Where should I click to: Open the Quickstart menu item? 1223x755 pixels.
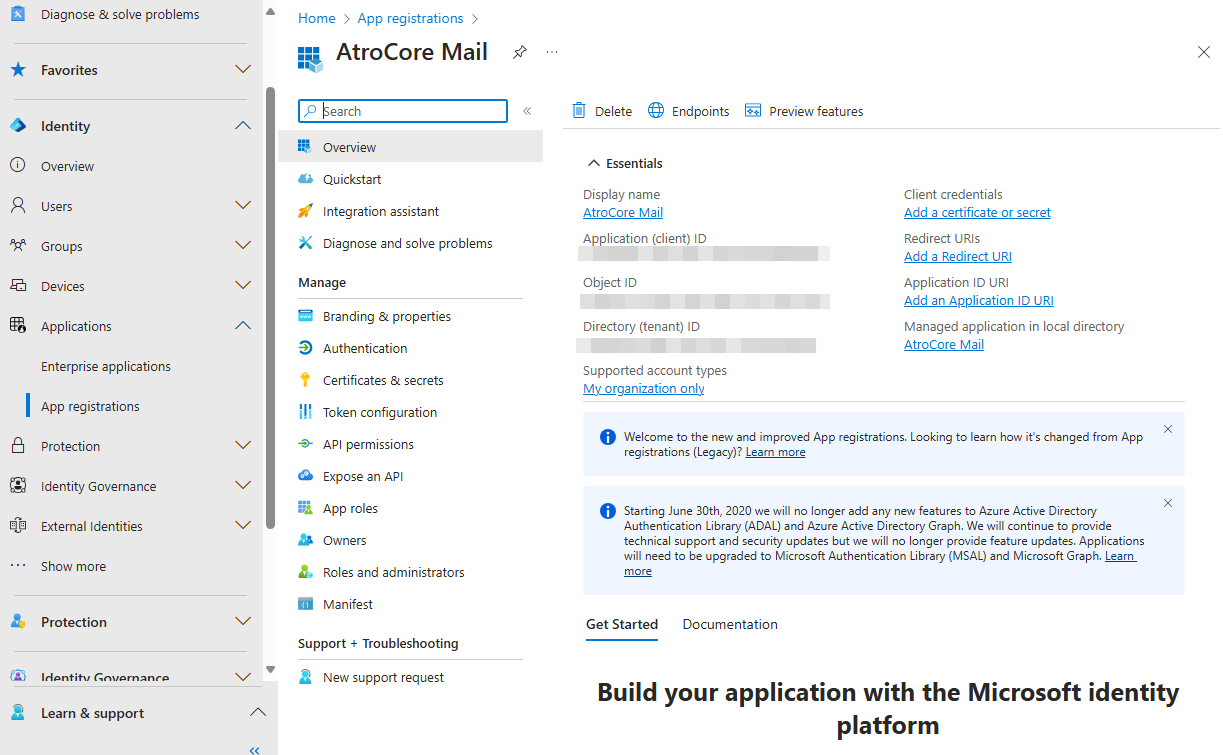(351, 178)
